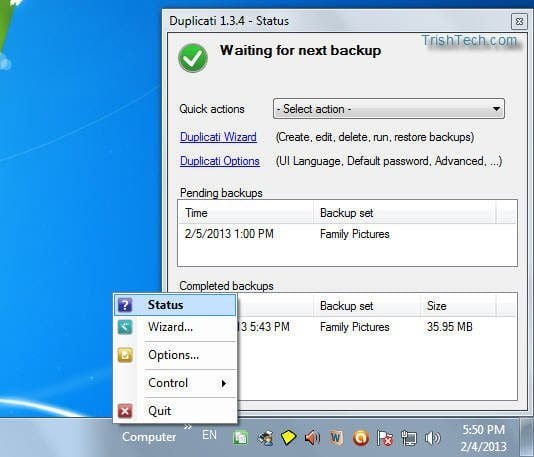Viewport: 534px width, 457px height.
Task: Click the red X Quit icon
Action: tap(125, 411)
